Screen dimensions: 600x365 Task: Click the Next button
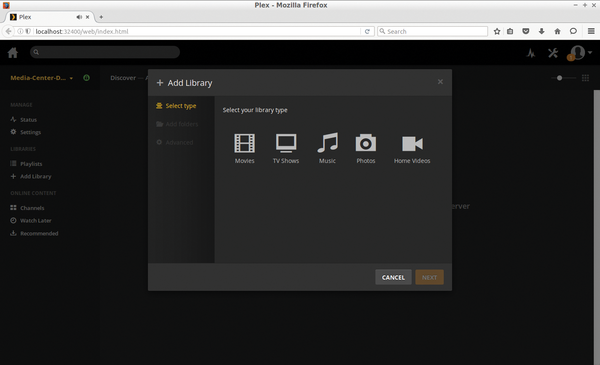pyautogui.click(x=429, y=277)
